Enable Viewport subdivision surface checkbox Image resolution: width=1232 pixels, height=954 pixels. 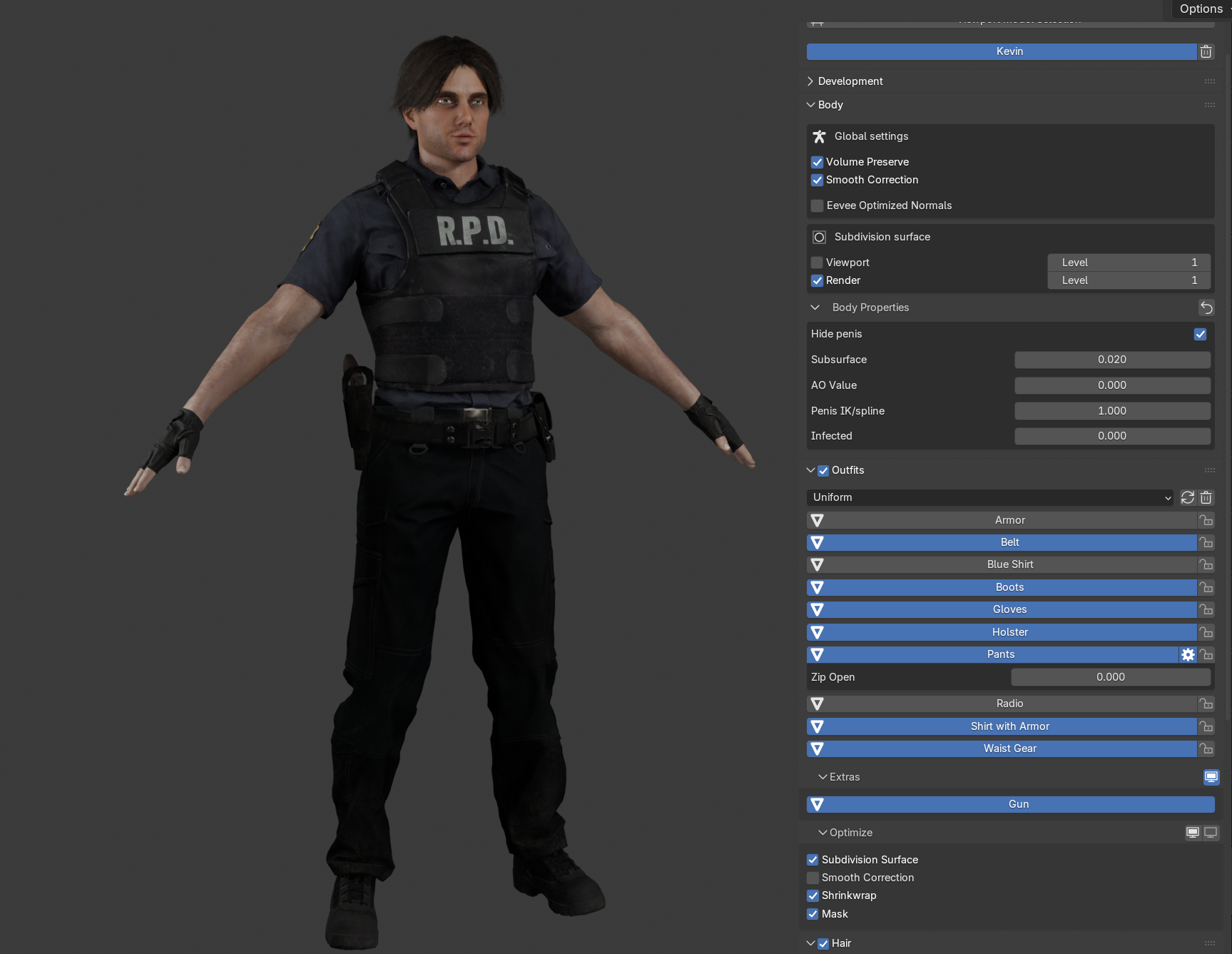(818, 263)
